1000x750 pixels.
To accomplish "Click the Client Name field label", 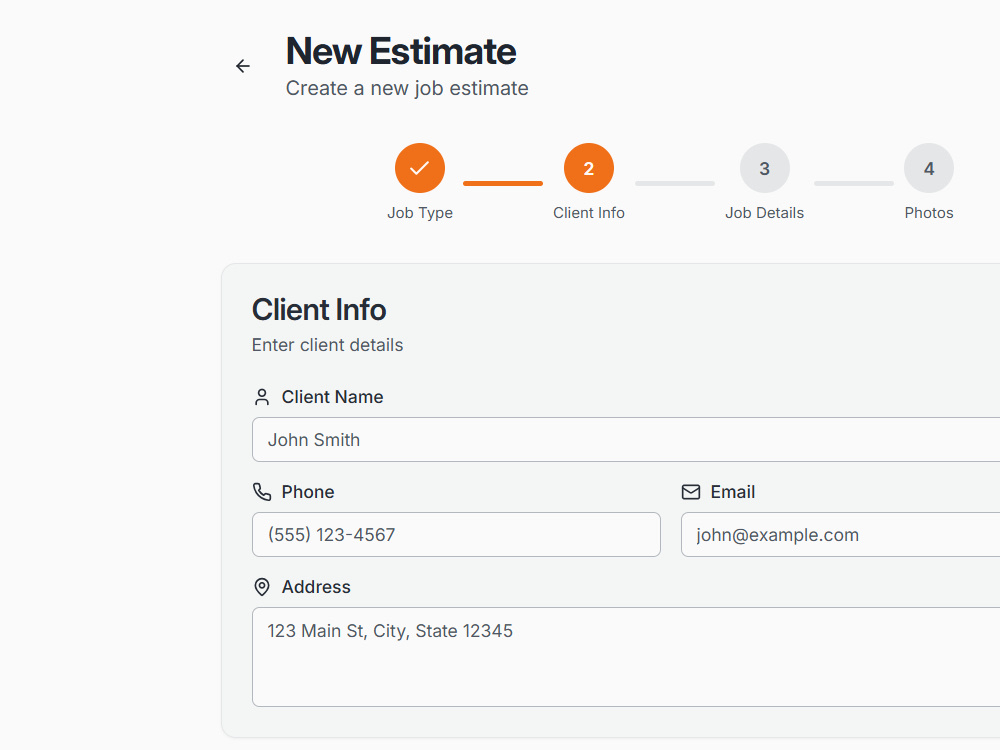I will tap(332, 397).
